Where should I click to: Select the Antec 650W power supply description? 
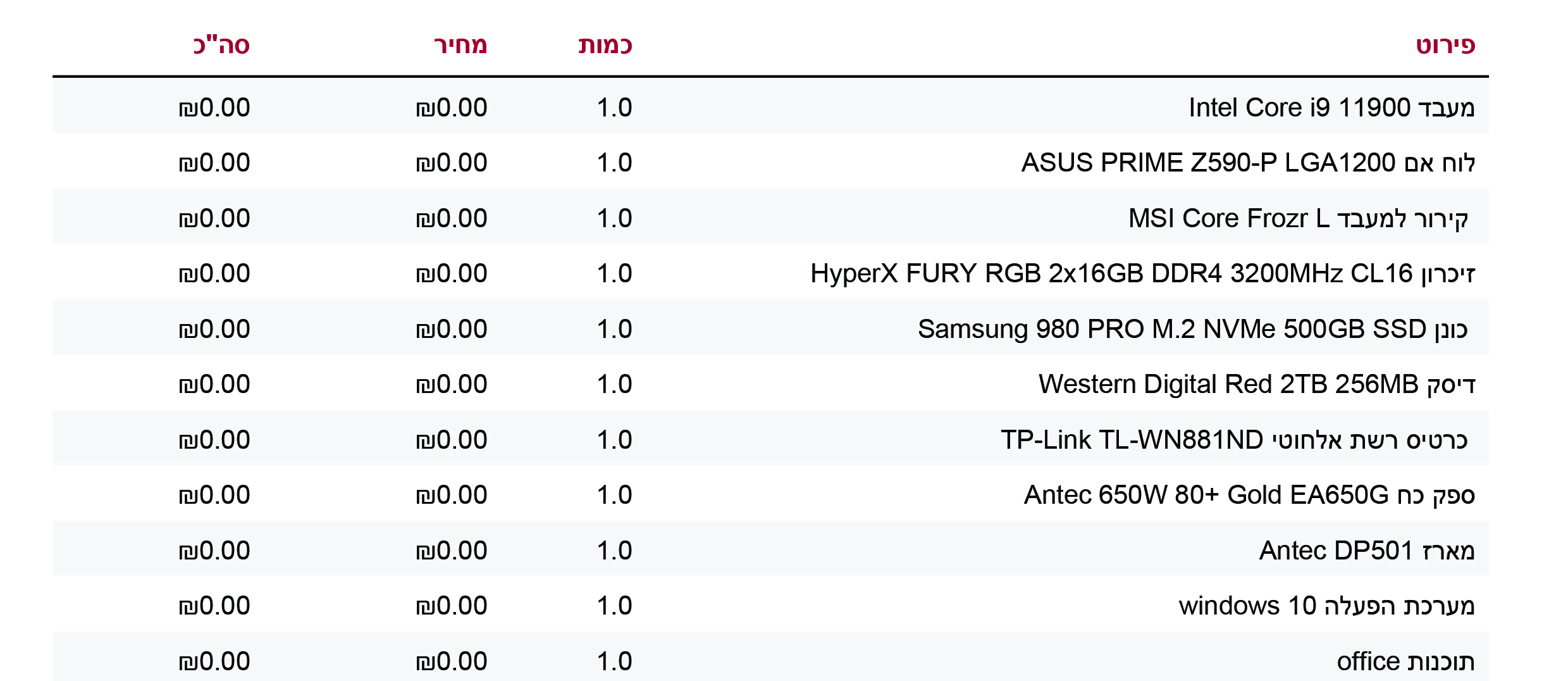coord(1249,495)
